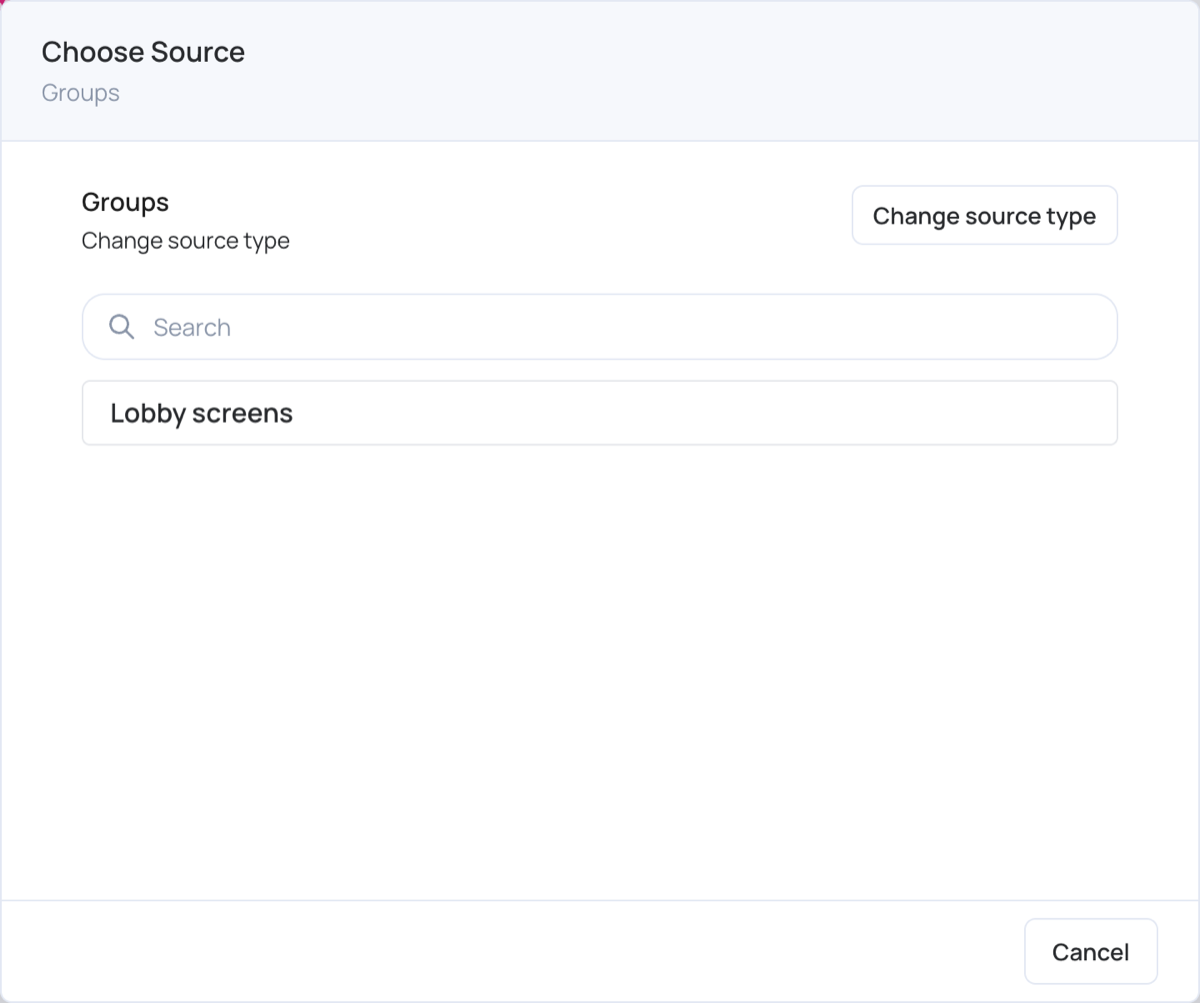Select the Lobby screens group
This screenshot has width=1200, height=1003.
[599, 413]
